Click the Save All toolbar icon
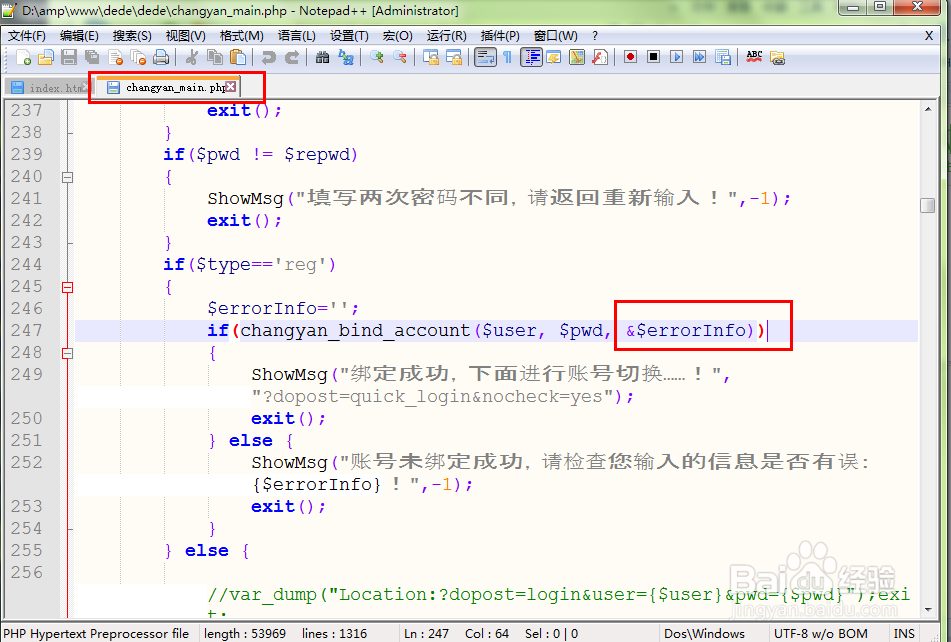The image size is (951, 642). [x=92, y=58]
